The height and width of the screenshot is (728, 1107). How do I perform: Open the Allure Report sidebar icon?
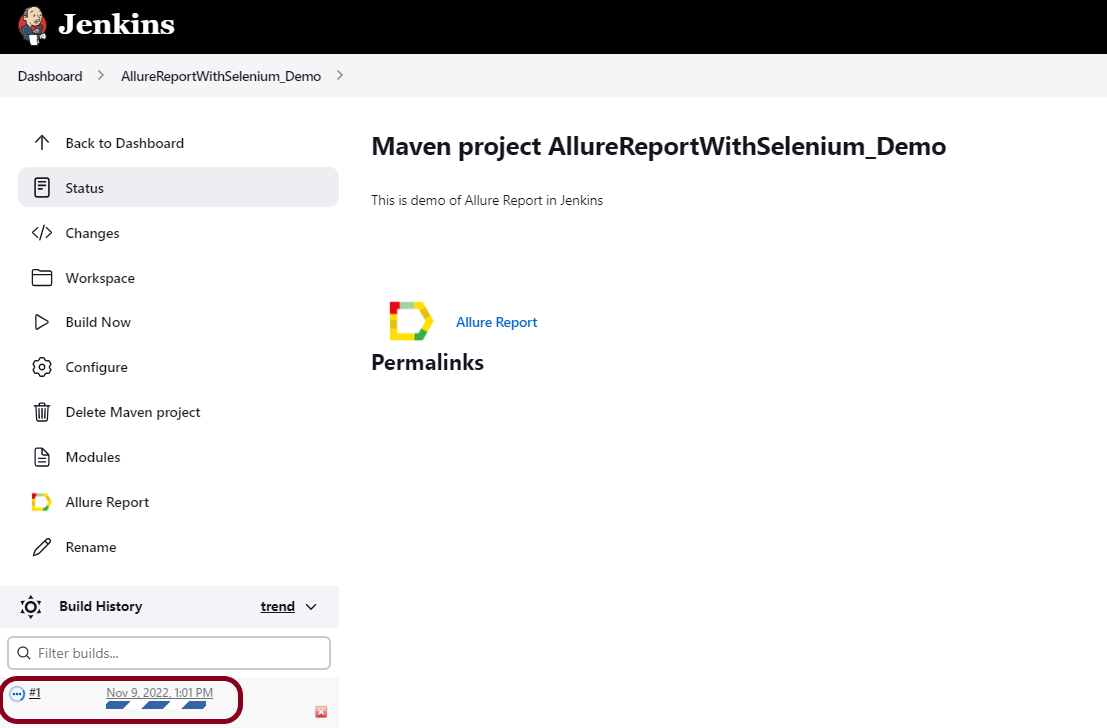[x=41, y=501]
